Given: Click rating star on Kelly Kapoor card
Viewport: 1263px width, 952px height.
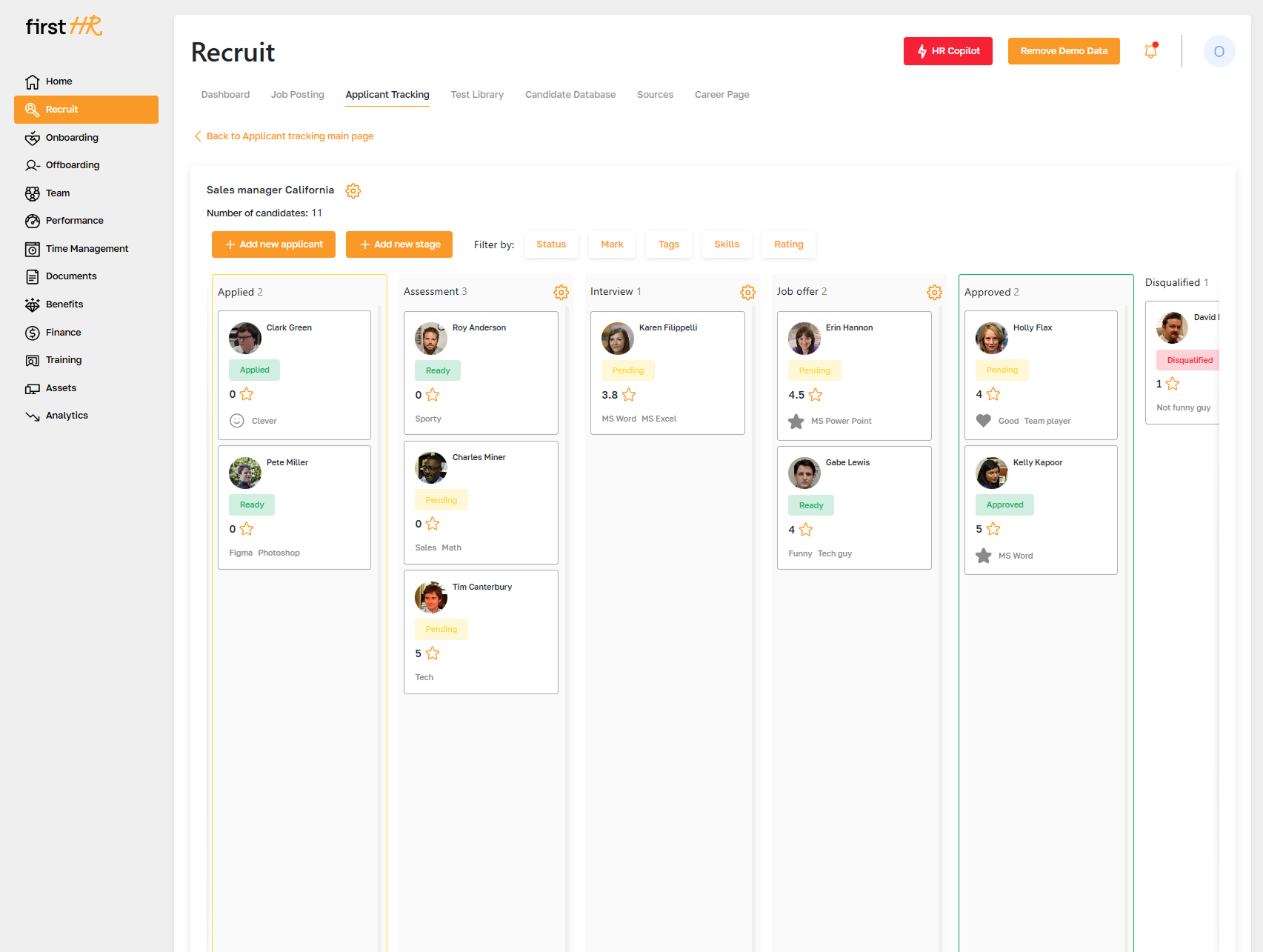Looking at the screenshot, I should coord(993,529).
